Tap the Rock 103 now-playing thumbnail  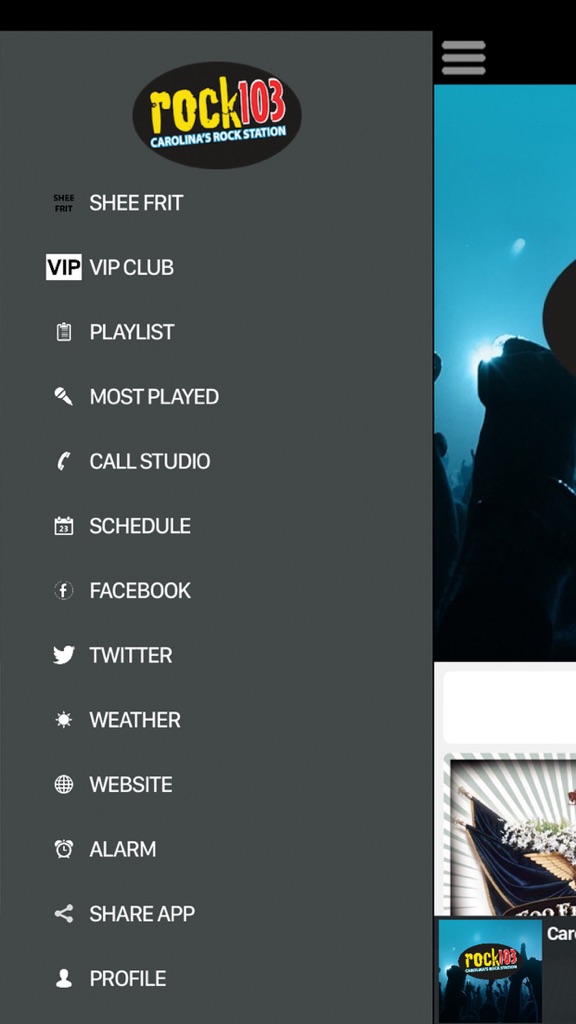point(490,970)
